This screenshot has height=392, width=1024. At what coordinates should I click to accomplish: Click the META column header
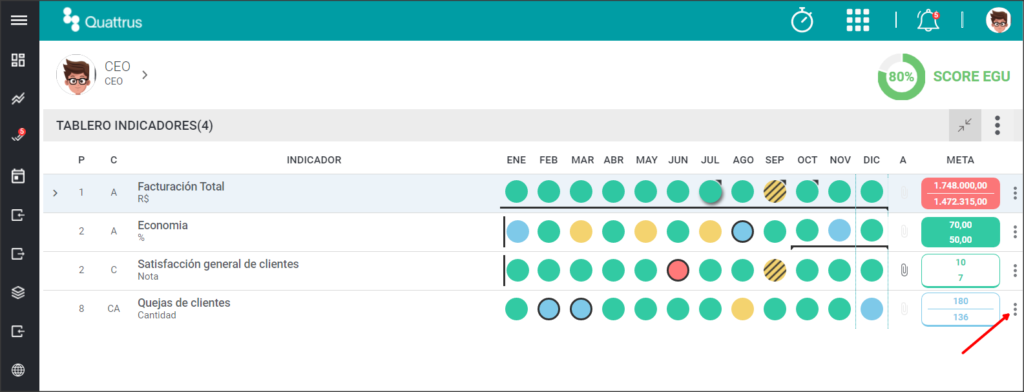(x=961, y=160)
